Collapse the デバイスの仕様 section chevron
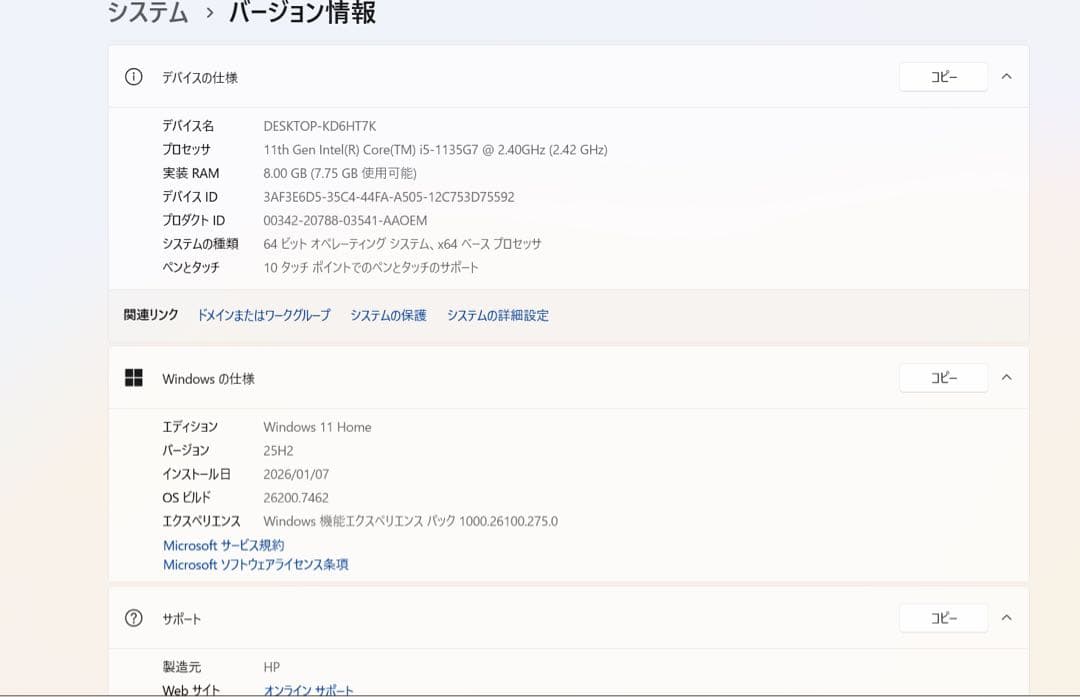 [x=1006, y=76]
